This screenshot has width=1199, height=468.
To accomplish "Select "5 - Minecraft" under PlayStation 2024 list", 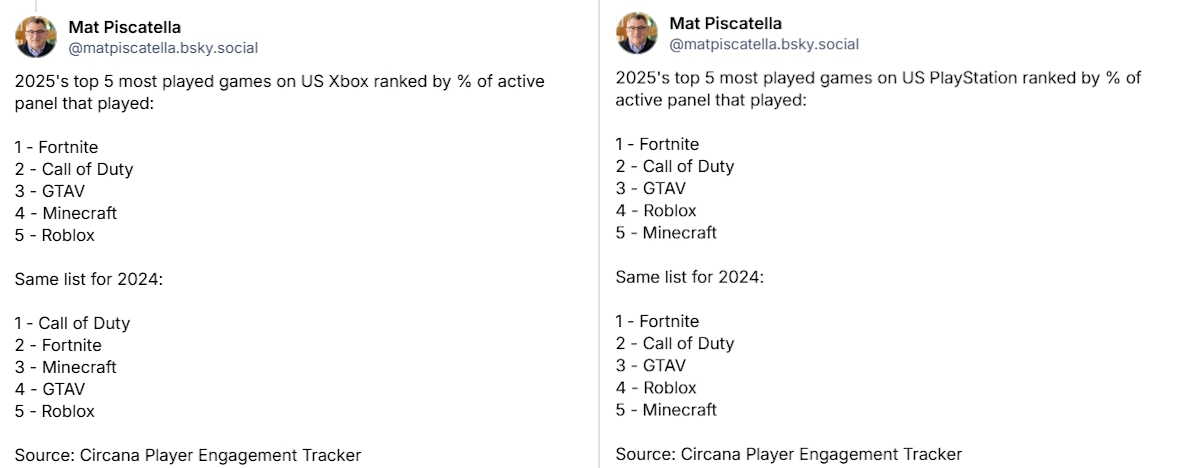I will [x=666, y=409].
